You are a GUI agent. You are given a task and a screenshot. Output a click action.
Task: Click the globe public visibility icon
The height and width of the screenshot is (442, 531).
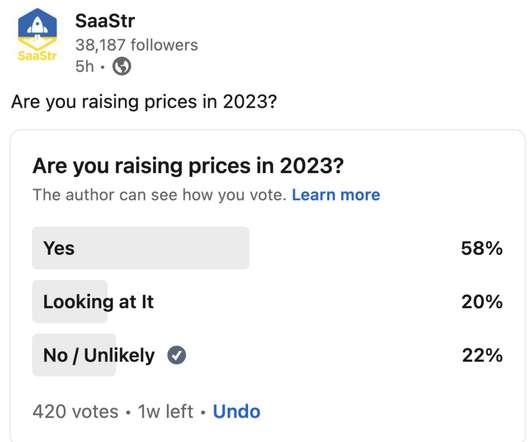click(122, 66)
